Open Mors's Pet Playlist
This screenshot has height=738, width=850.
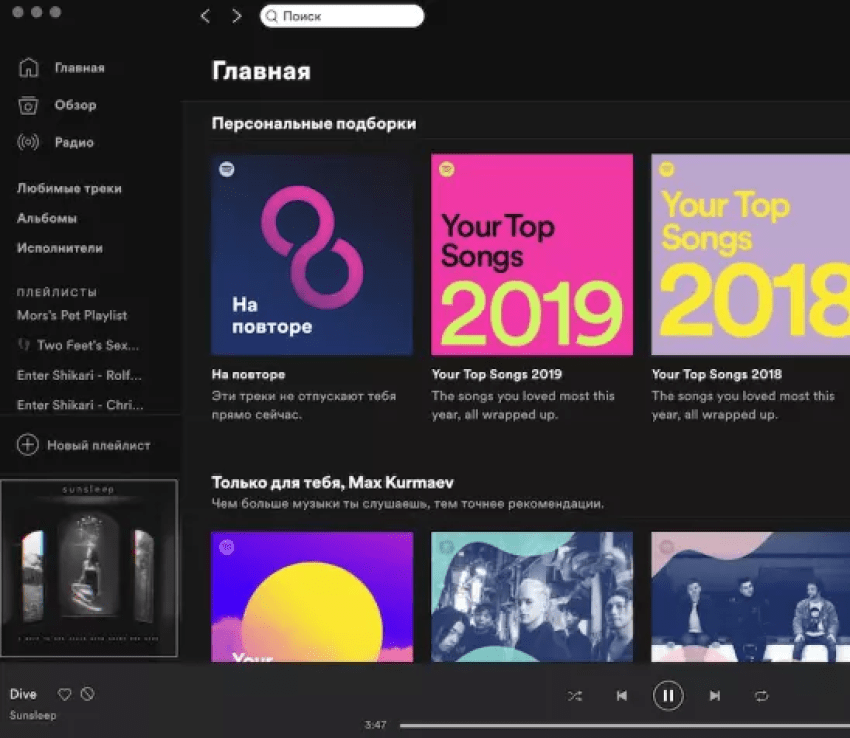point(72,315)
